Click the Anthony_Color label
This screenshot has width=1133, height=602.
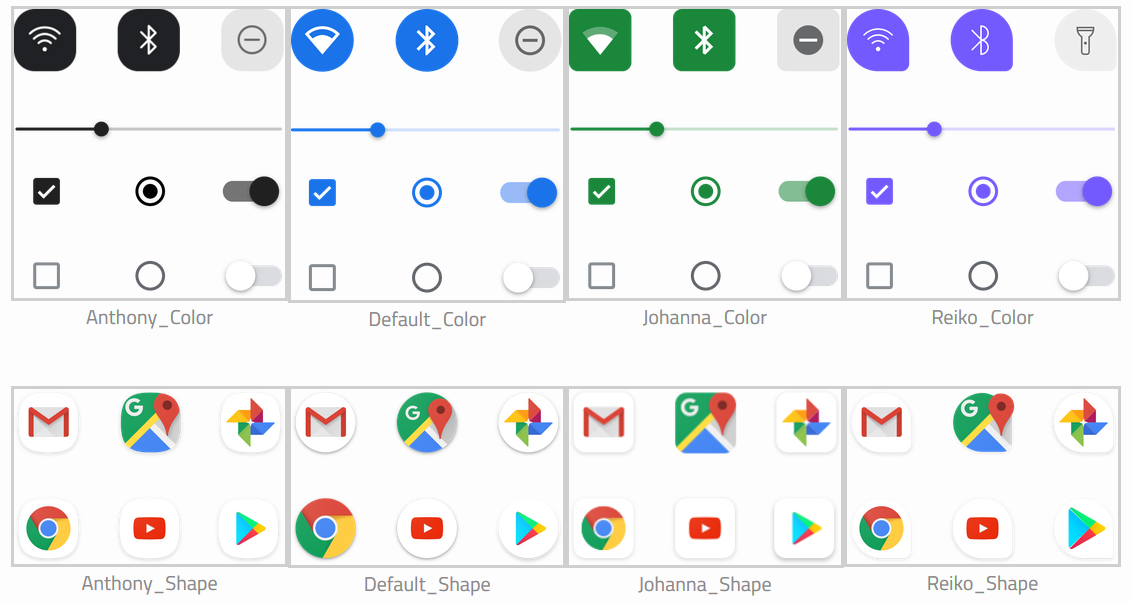pos(149,317)
